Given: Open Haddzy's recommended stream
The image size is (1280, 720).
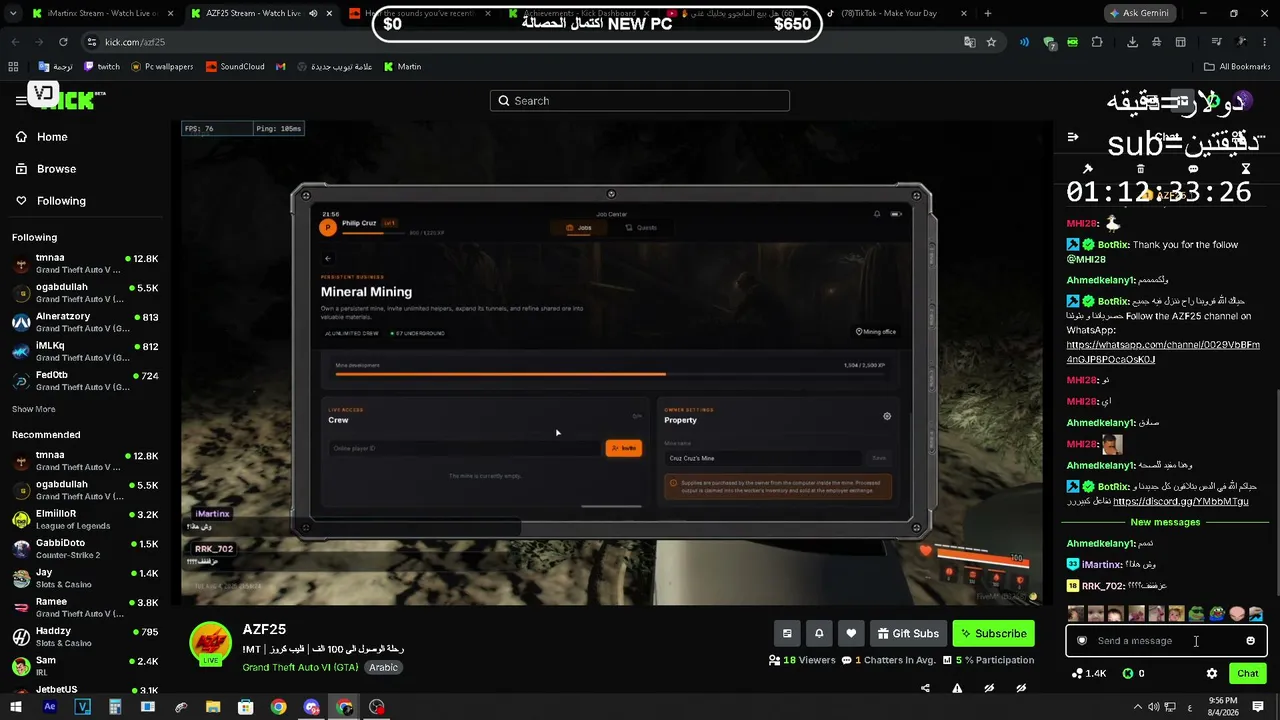Looking at the screenshot, I should coord(85,636).
